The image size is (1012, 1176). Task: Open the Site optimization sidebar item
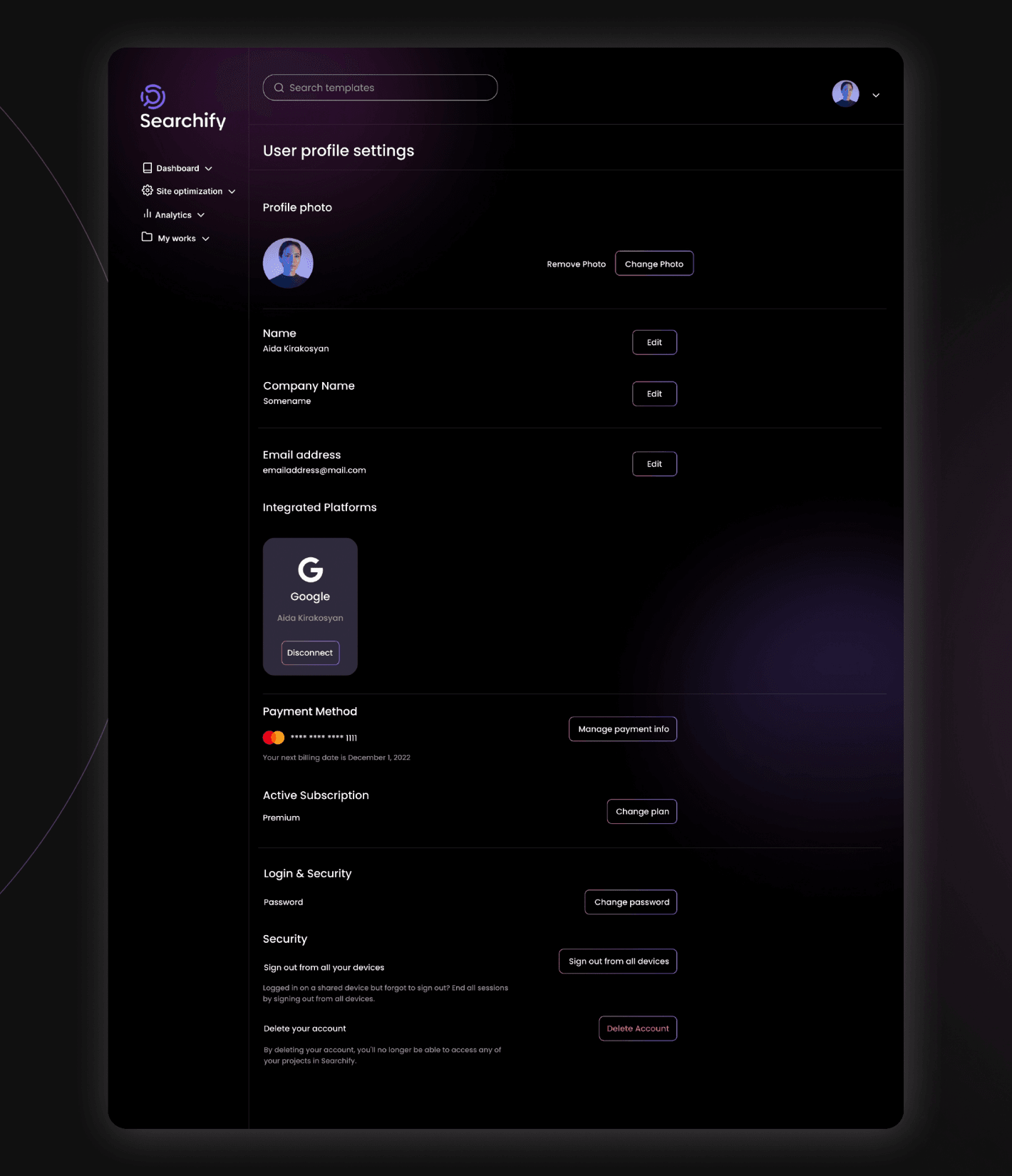pos(188,191)
